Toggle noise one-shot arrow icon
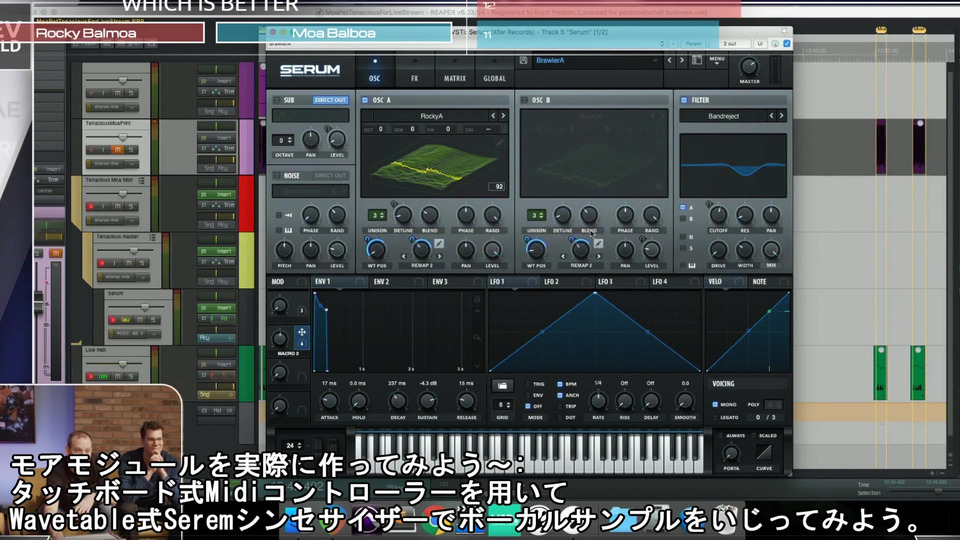960x540 pixels. point(288,216)
